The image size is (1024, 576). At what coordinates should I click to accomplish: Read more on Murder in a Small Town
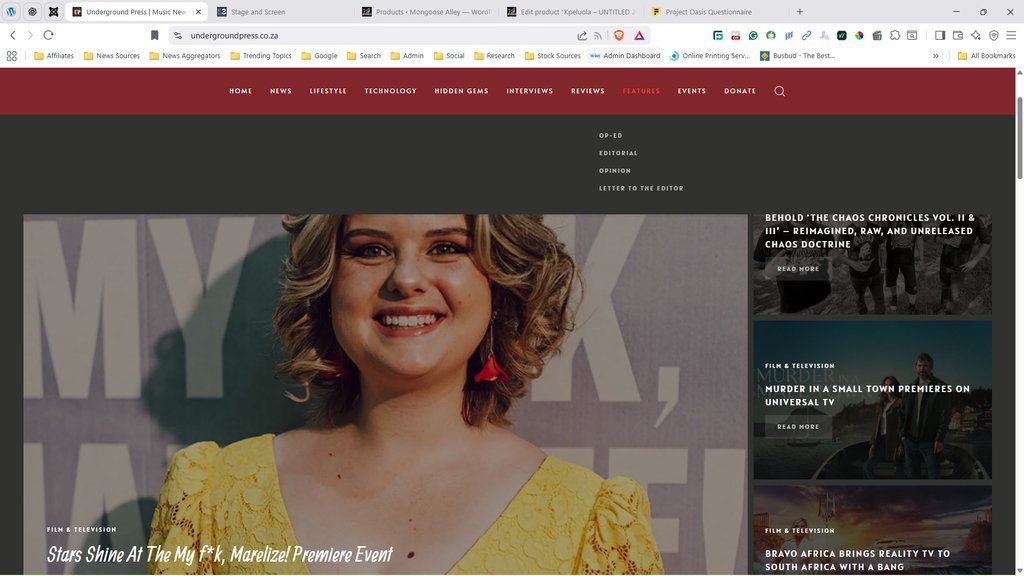point(797,426)
